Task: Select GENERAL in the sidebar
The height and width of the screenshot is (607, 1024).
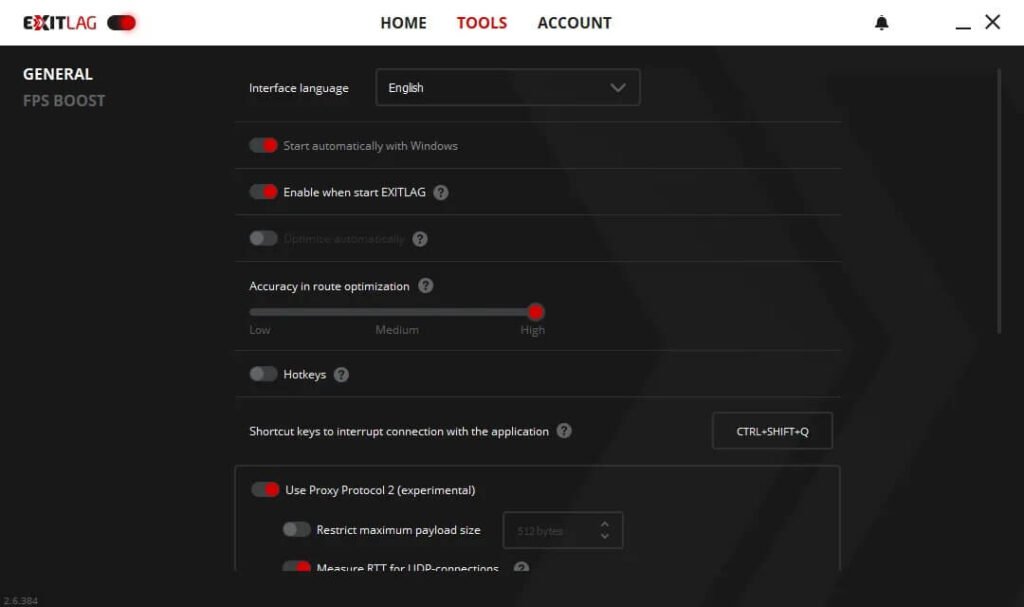Action: 58,74
